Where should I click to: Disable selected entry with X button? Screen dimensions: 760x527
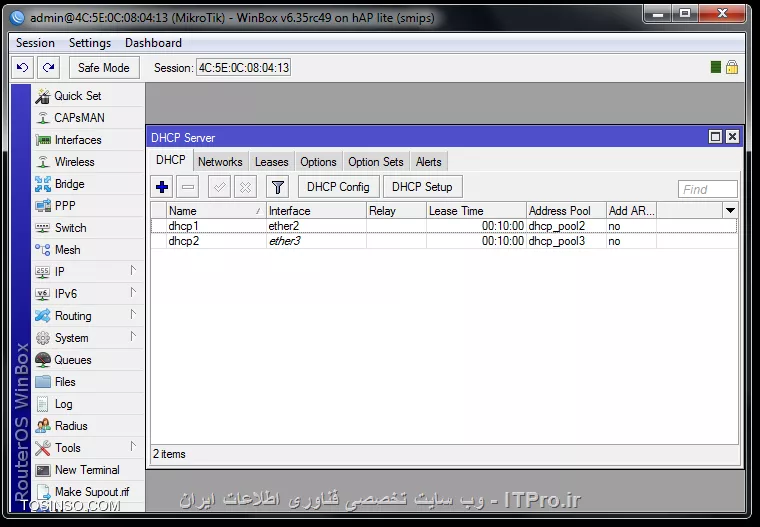tap(245, 187)
